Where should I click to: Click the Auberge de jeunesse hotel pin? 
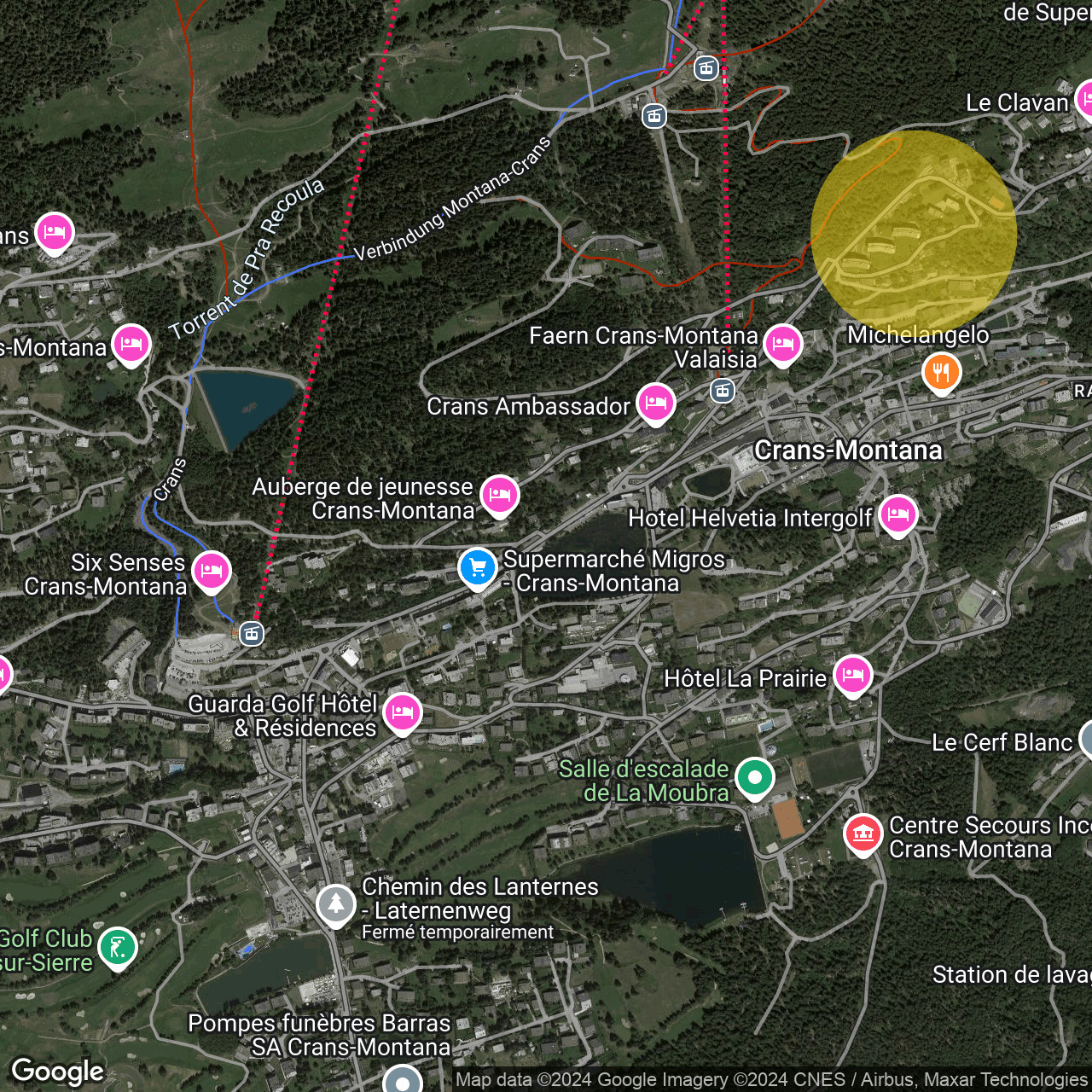point(500,495)
